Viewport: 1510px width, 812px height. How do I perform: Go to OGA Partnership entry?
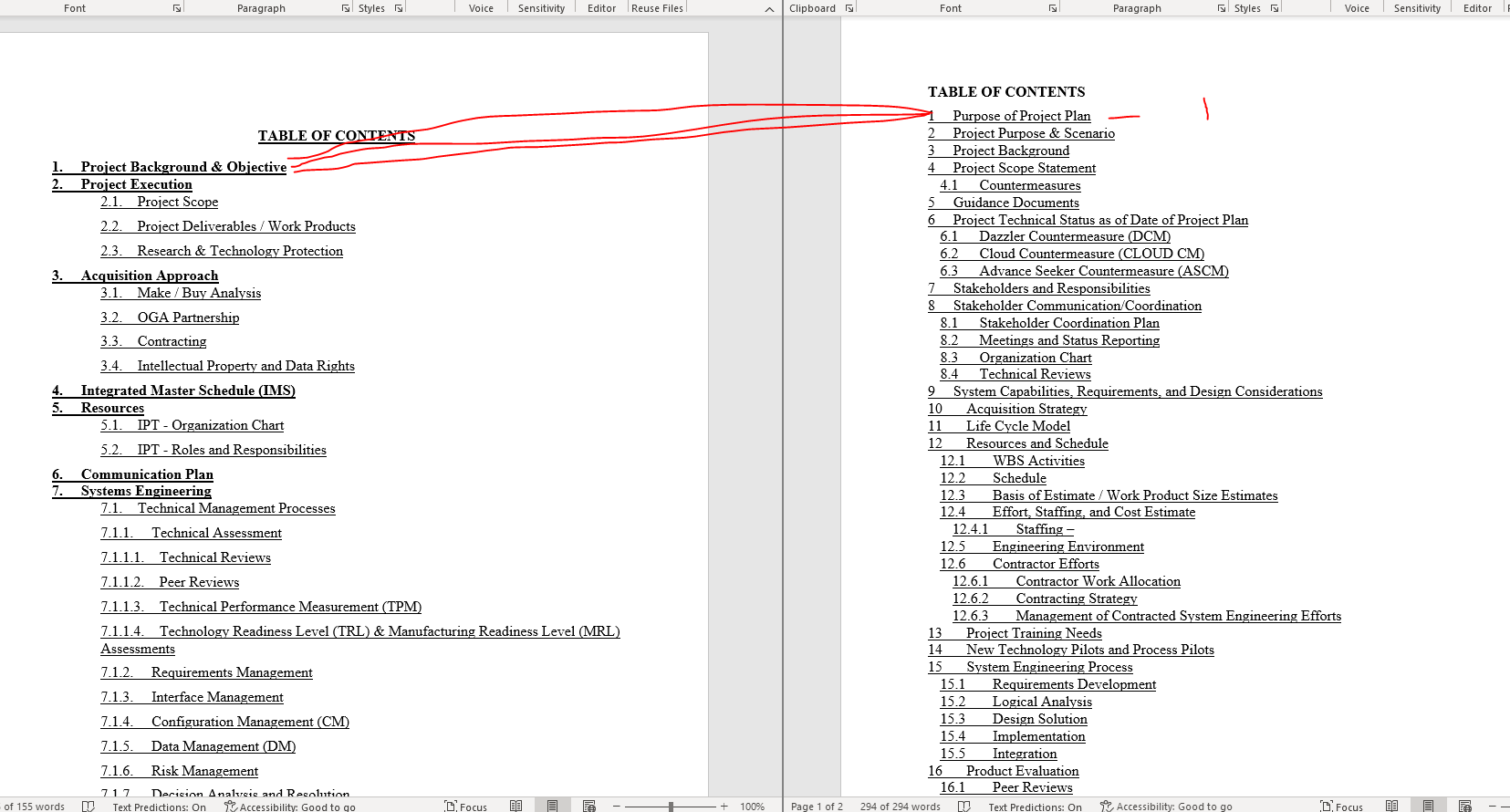pyautogui.click(x=170, y=318)
